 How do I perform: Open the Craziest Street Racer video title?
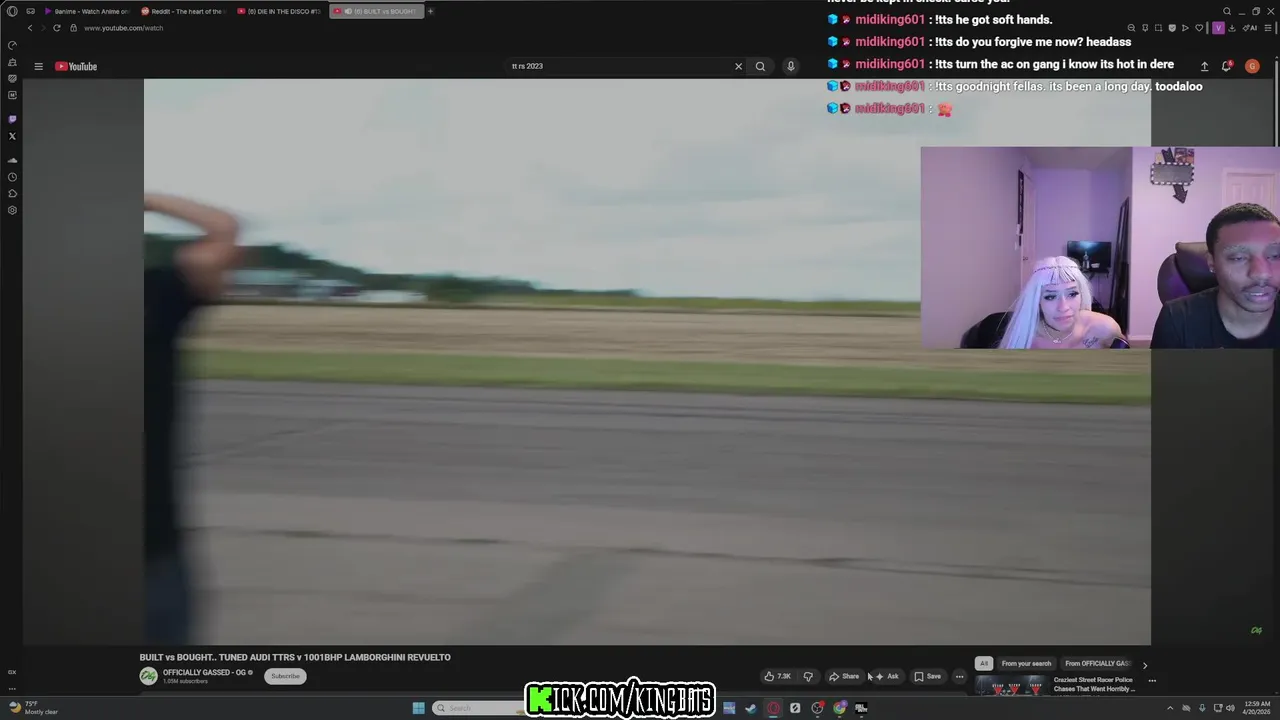tap(1094, 684)
